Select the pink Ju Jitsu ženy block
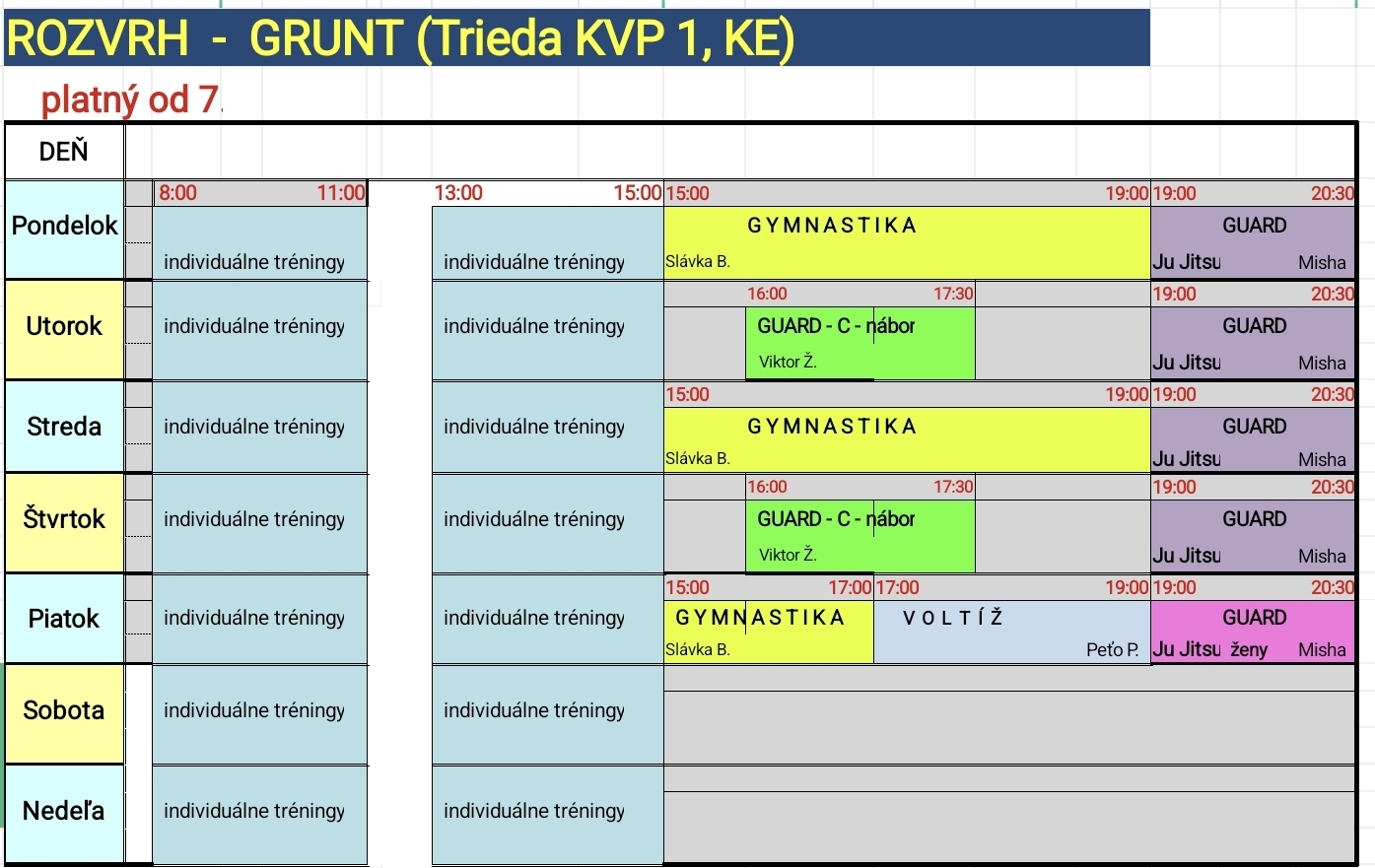The height and width of the screenshot is (868, 1375). point(1252,632)
